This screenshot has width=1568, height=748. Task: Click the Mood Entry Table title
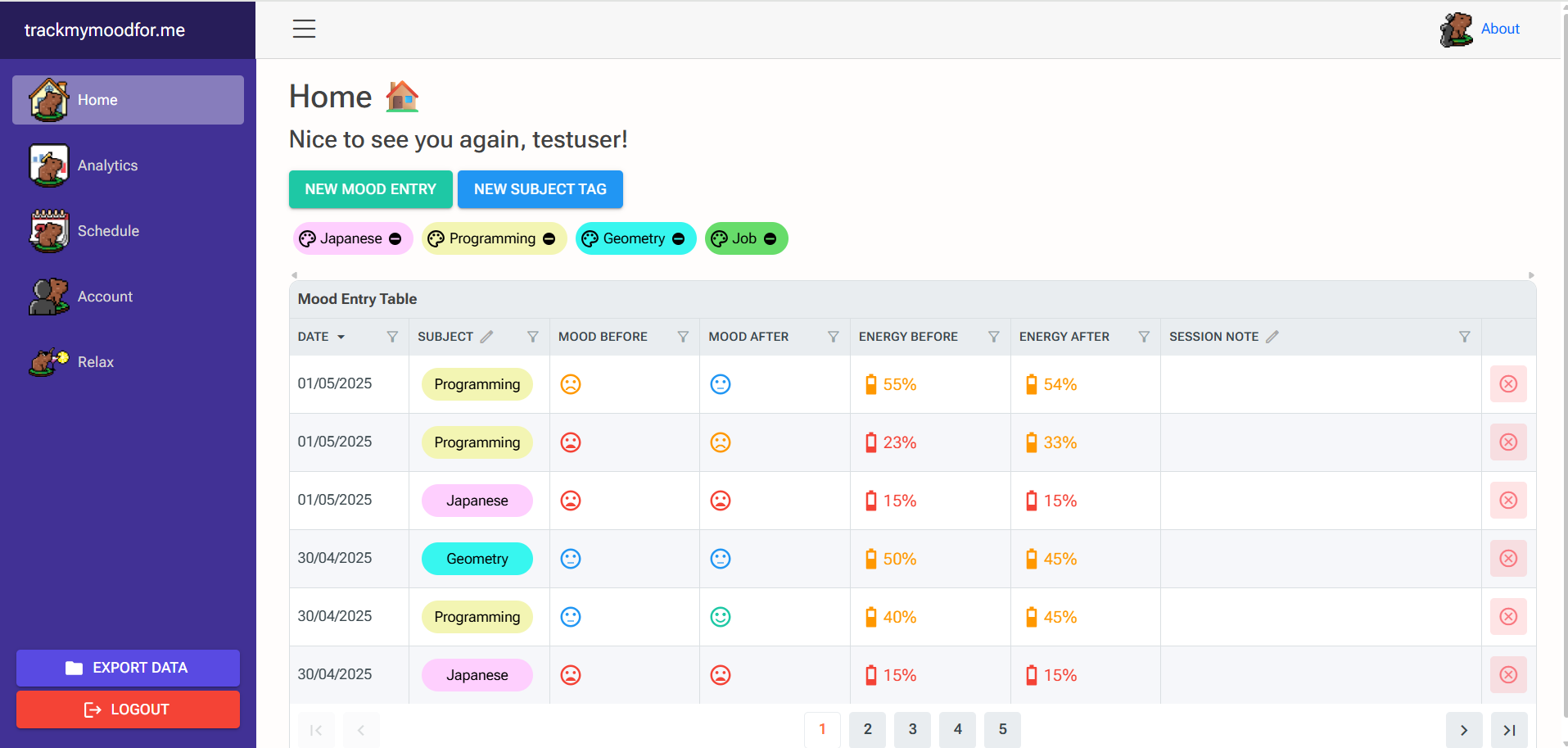coord(358,299)
